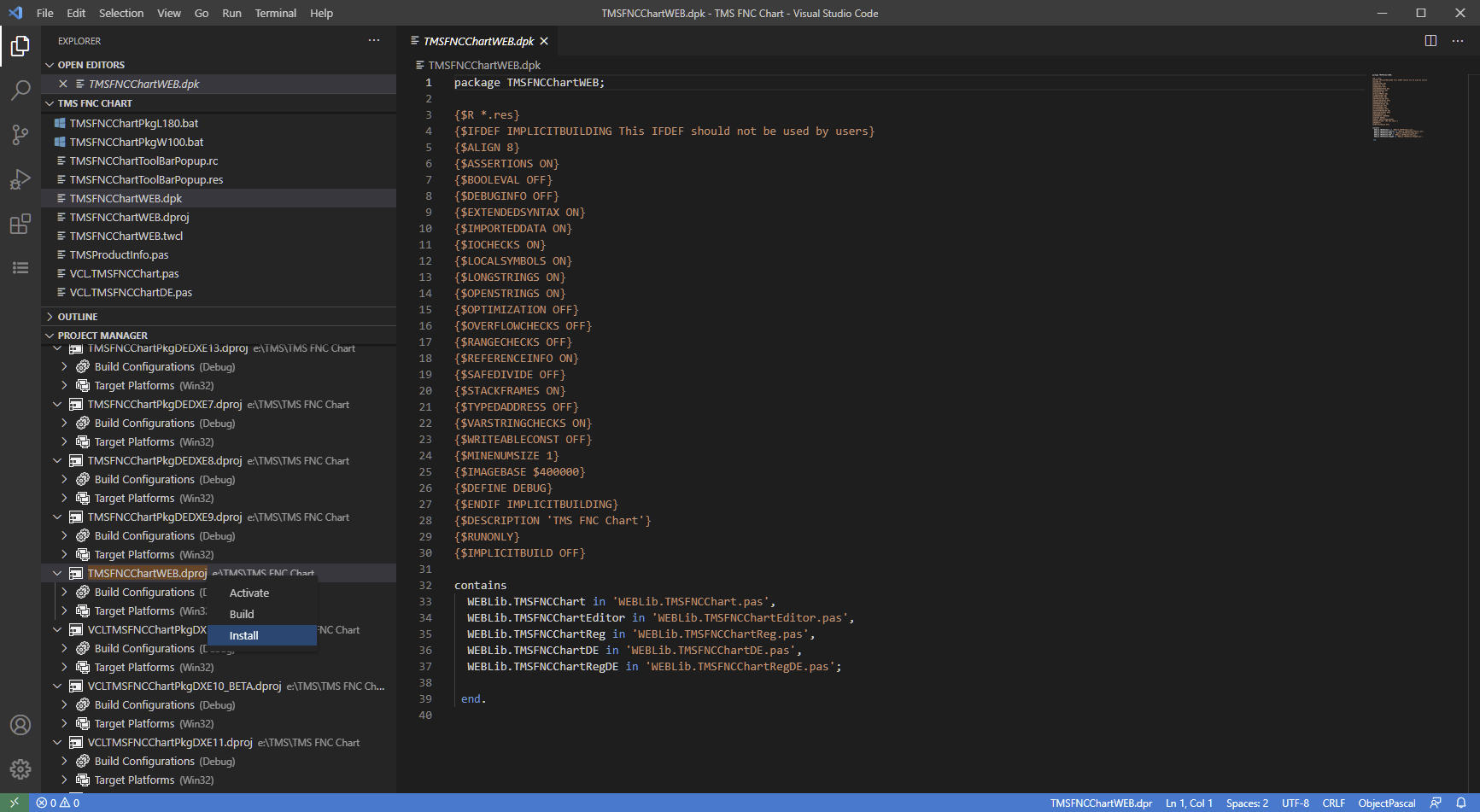The height and width of the screenshot is (812, 1480).
Task: Expand Build Configurations under TMSFNCChartPkgDEDXE8.dproj
Action: point(64,479)
